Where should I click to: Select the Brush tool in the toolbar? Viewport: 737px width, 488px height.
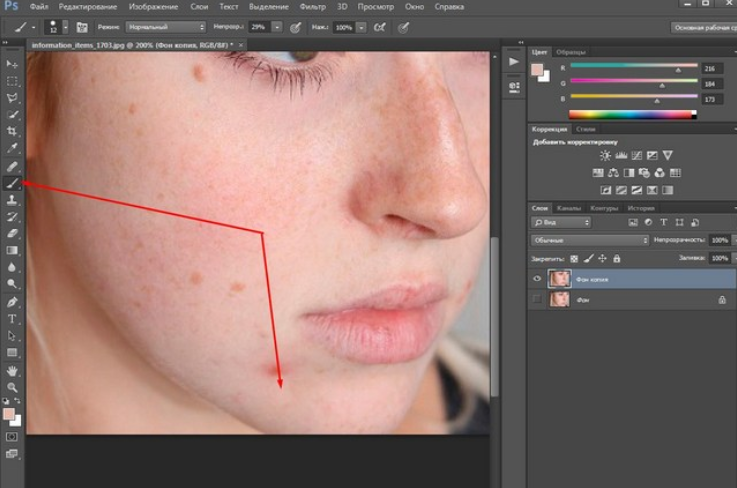[x=12, y=182]
